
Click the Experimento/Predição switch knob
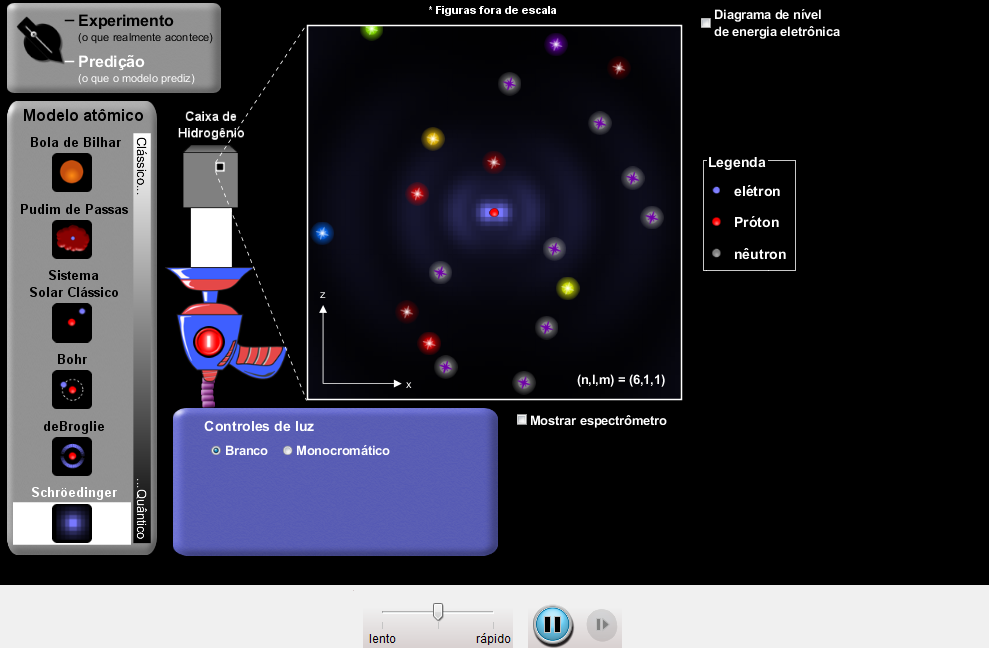[x=40, y=41]
